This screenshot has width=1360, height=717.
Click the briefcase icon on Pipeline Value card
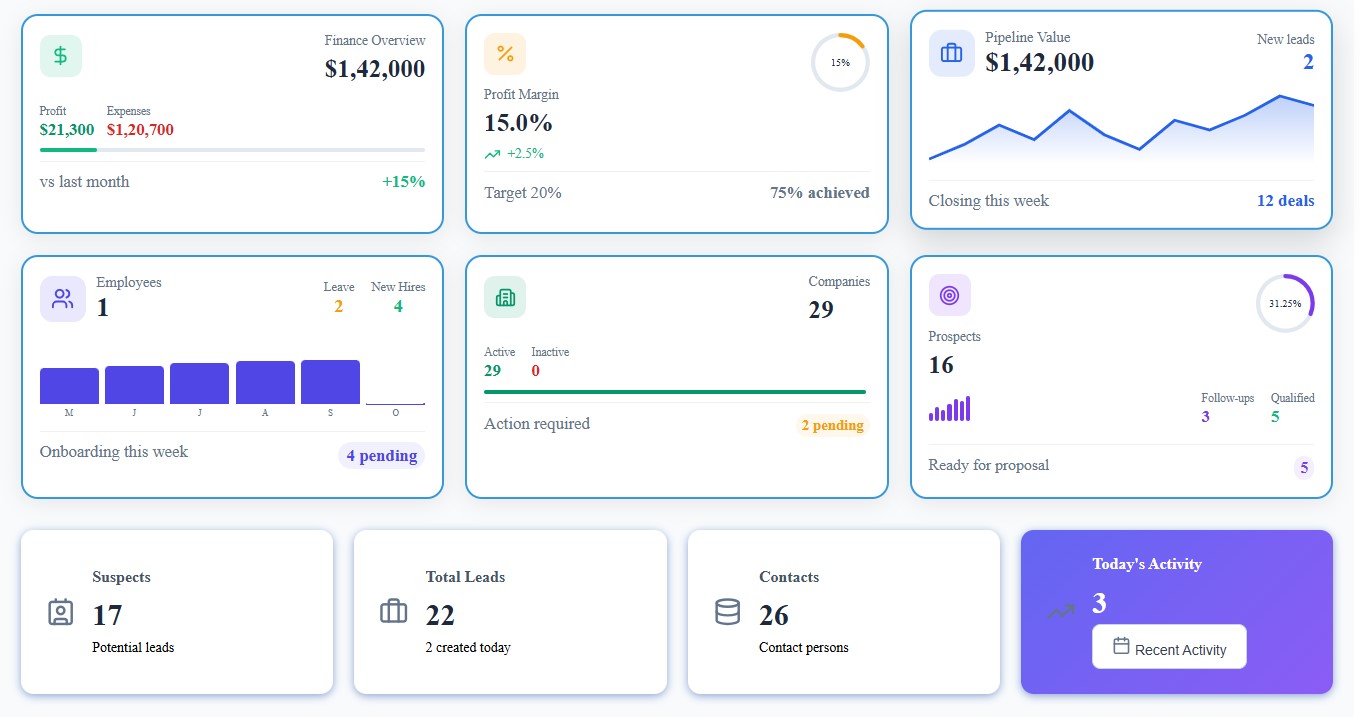click(x=952, y=53)
